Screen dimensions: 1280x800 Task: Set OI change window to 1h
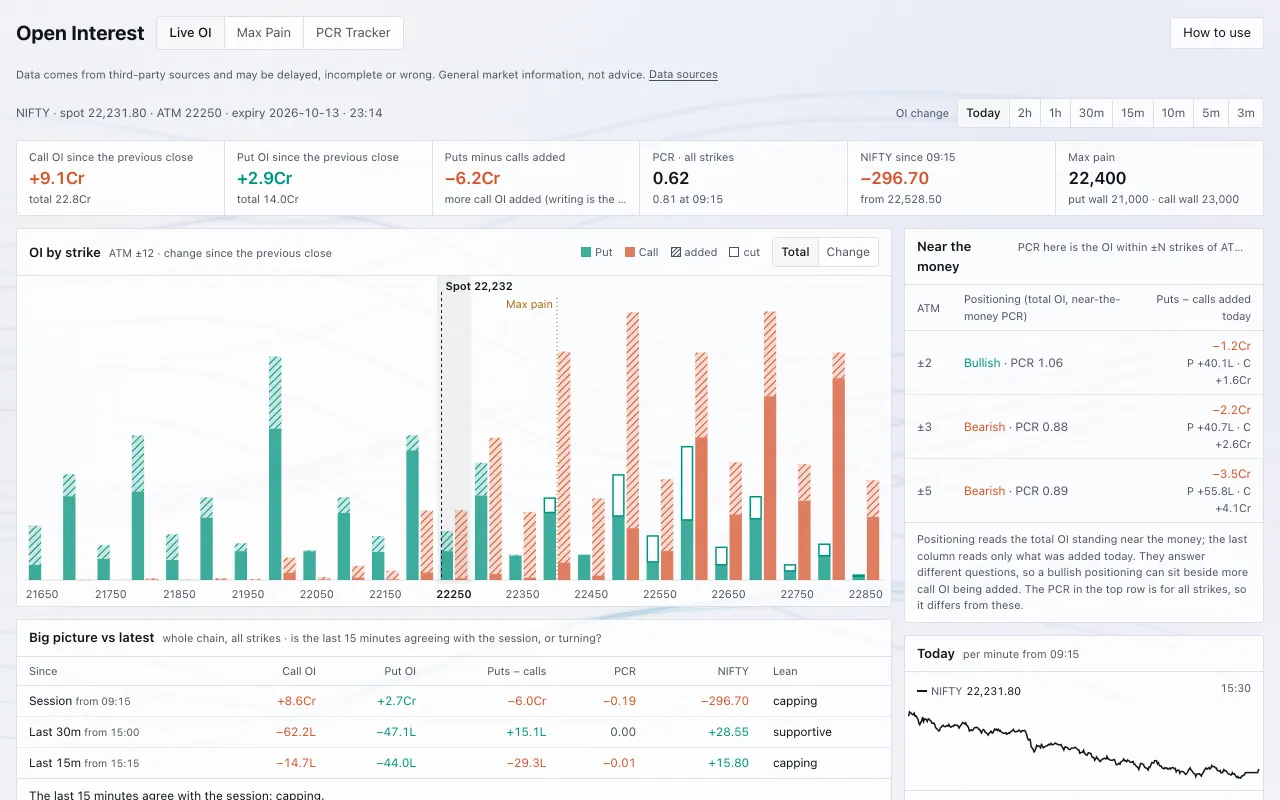[x=1055, y=113]
